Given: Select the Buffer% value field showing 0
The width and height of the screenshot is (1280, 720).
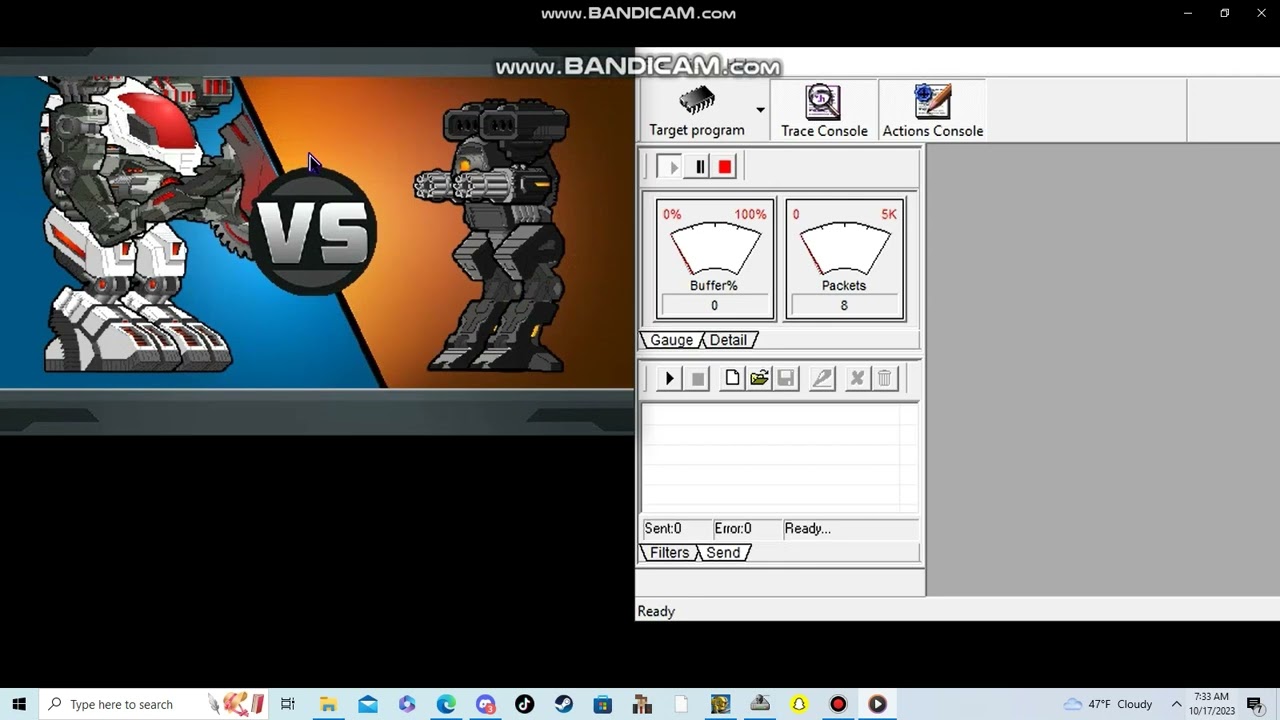Looking at the screenshot, I should [714, 306].
